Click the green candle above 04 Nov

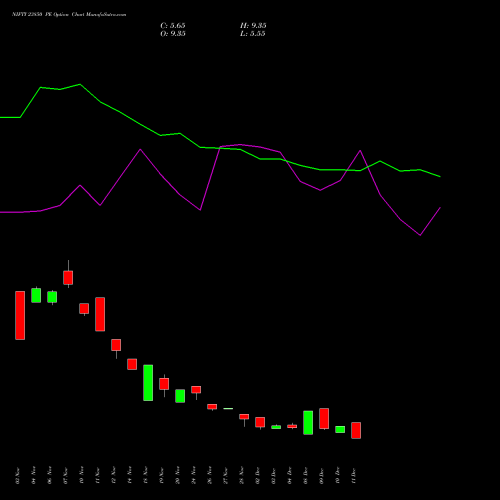pyautogui.click(x=36, y=295)
